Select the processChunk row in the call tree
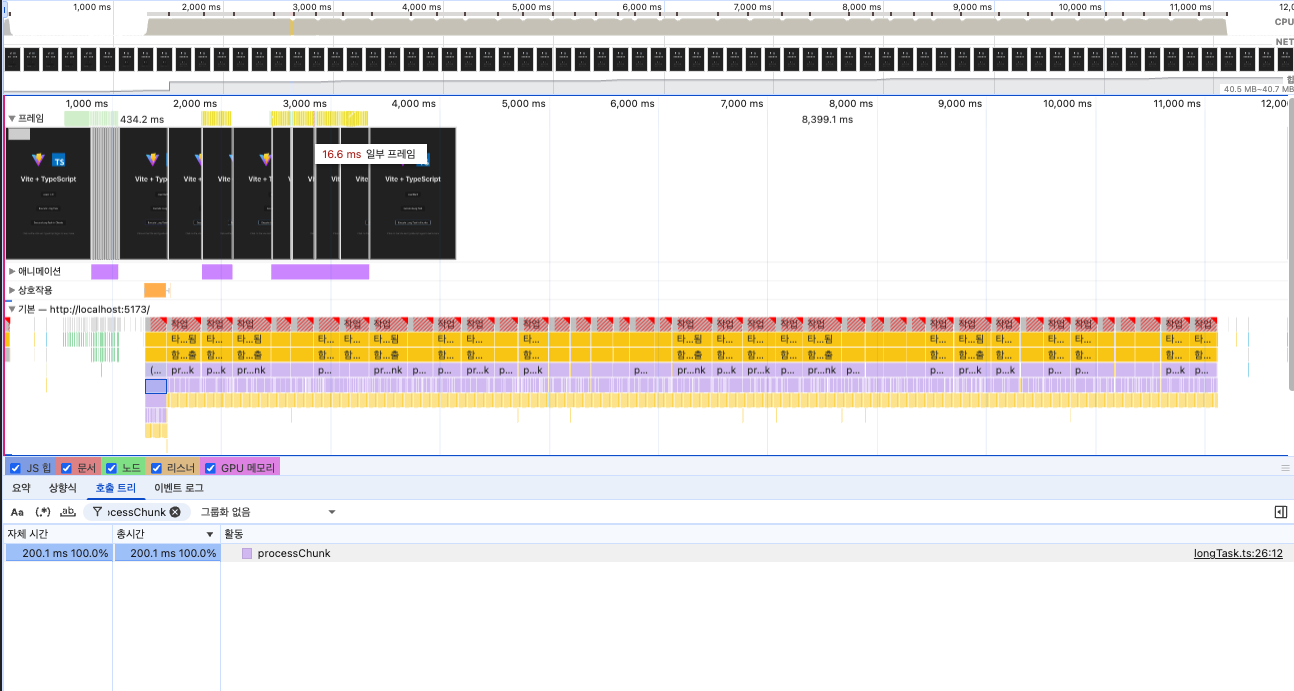 (647, 553)
